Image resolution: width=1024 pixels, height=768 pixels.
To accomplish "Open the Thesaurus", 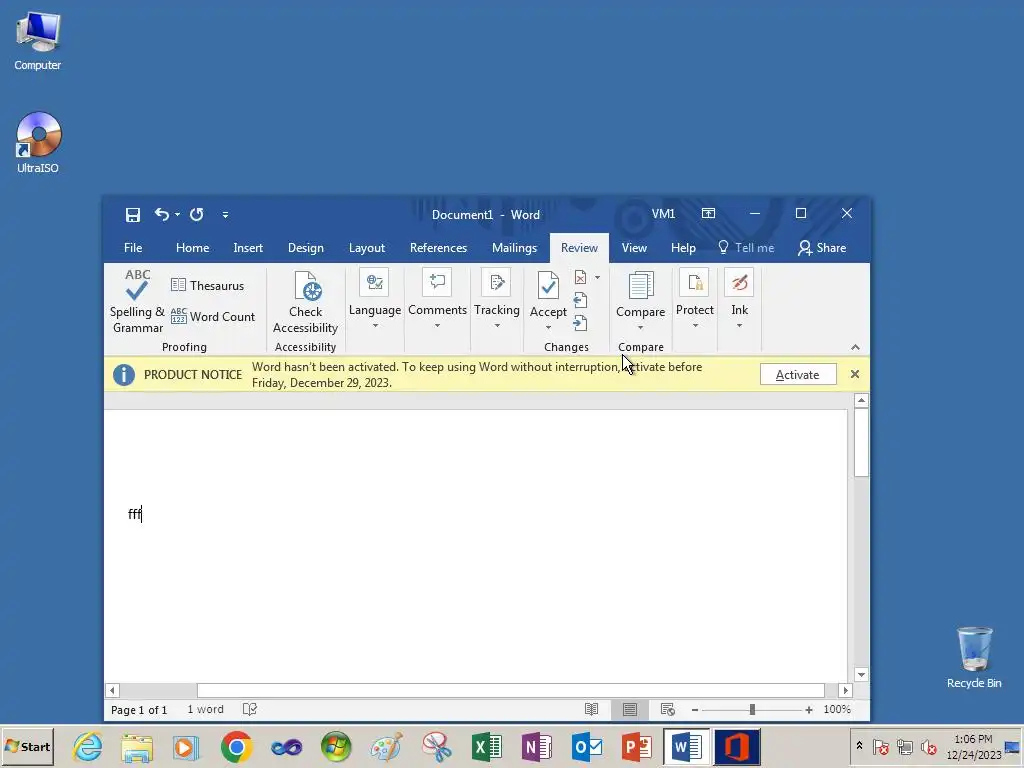I will click(208, 285).
